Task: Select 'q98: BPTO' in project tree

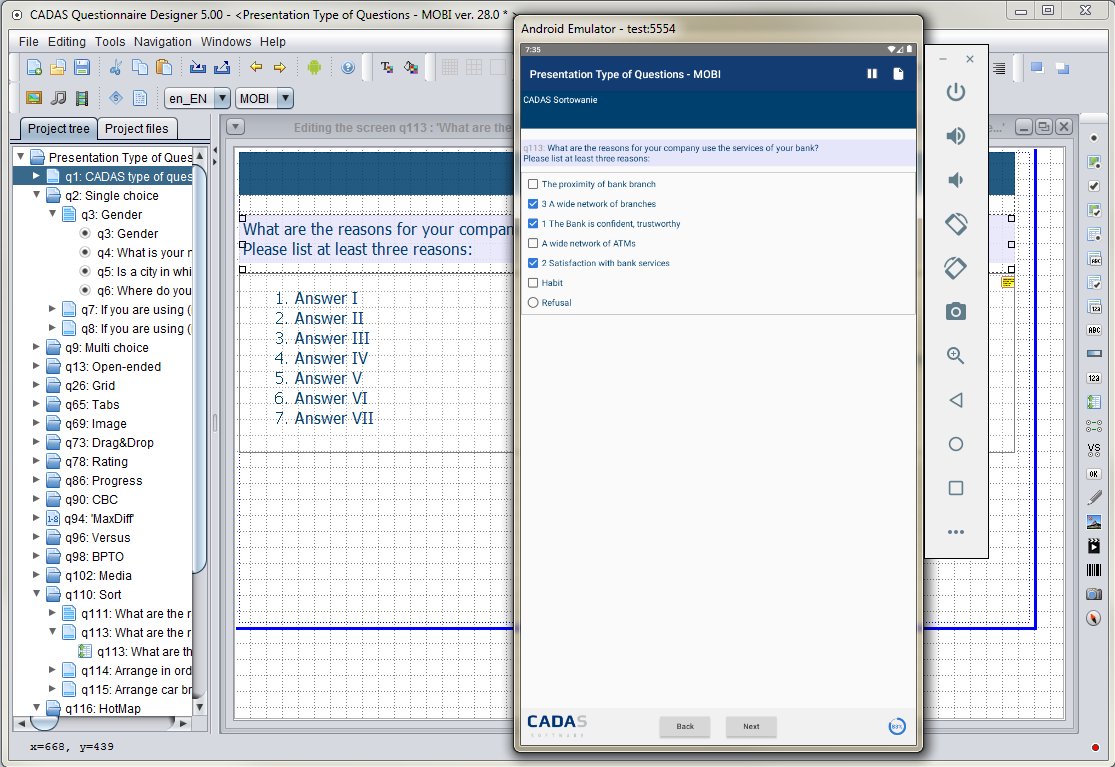Action: coord(94,557)
